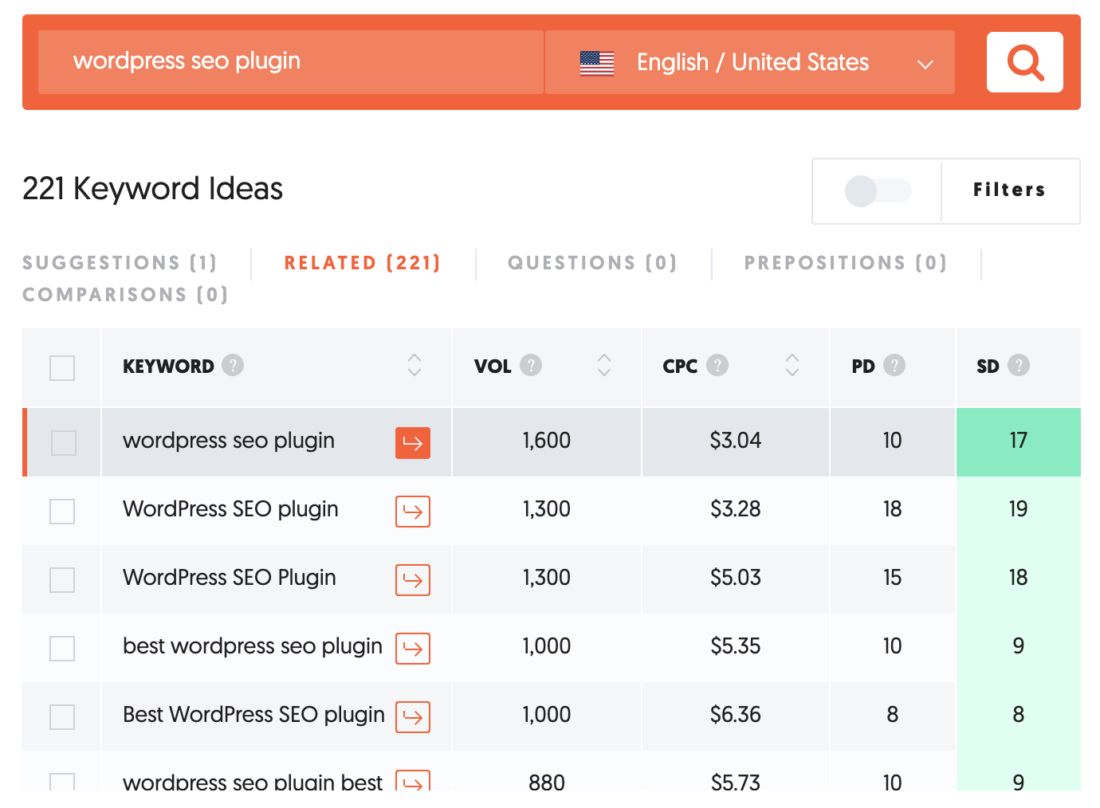Open arrow icon for 'WordPress SEO plugin' $3.28 row
The image size is (1100, 808).
pyautogui.click(x=412, y=511)
